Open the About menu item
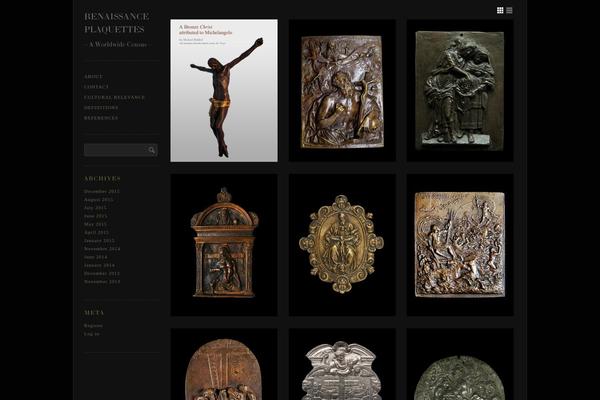 (x=93, y=77)
